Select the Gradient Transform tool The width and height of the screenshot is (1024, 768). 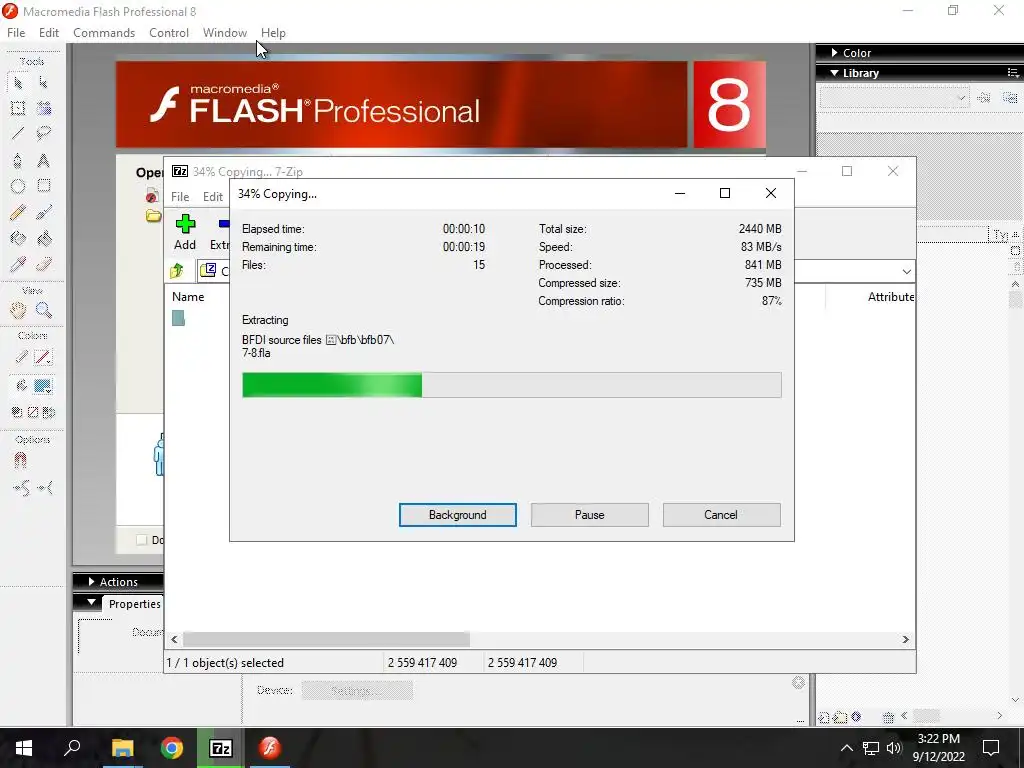click(x=44, y=108)
